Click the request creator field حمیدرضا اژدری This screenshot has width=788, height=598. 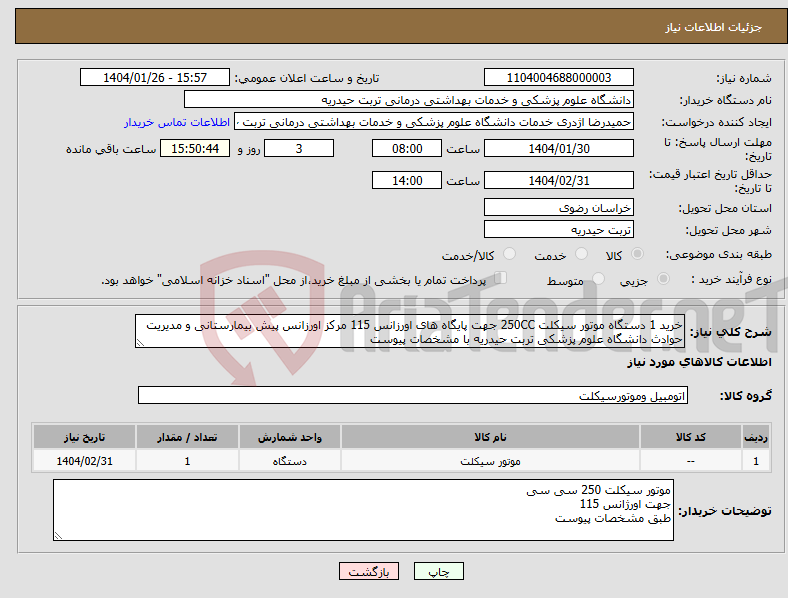coord(434,122)
